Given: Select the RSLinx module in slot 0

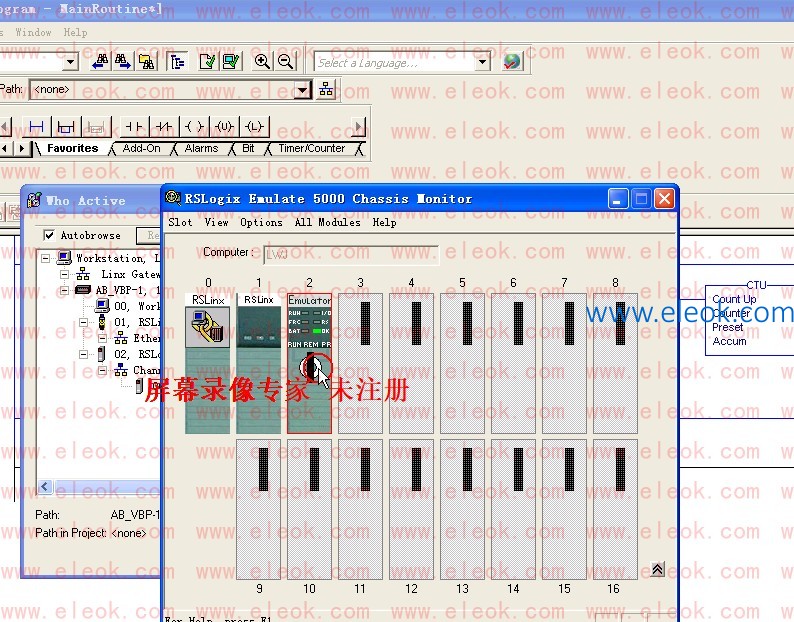Looking at the screenshot, I should point(208,364).
